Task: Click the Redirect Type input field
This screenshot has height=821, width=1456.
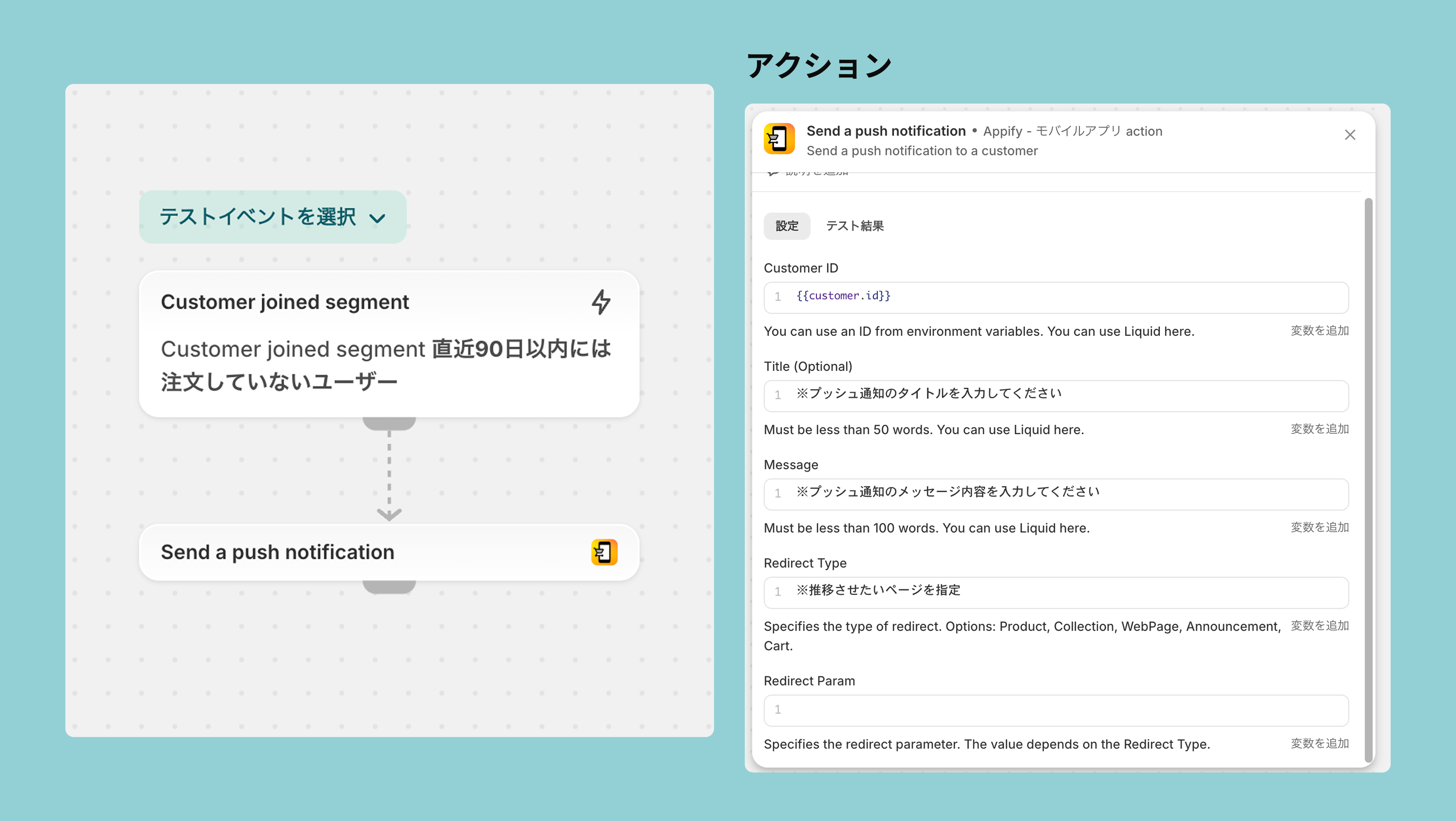Action: [x=1055, y=592]
